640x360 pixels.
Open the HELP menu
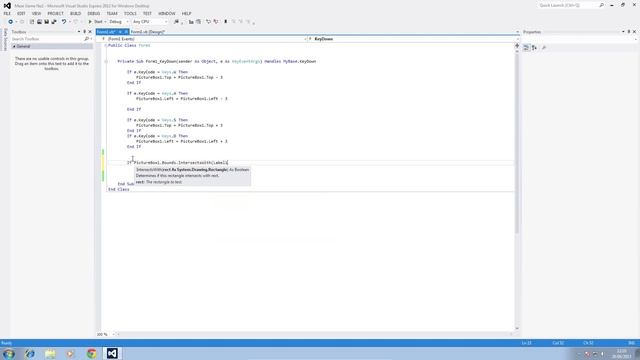[187, 13]
